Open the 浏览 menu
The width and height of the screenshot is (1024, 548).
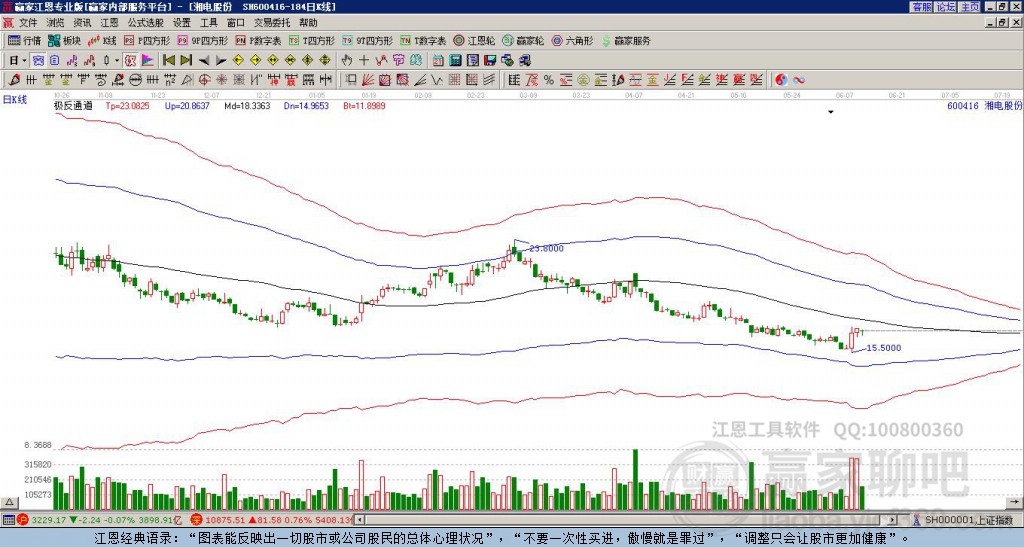coord(56,23)
